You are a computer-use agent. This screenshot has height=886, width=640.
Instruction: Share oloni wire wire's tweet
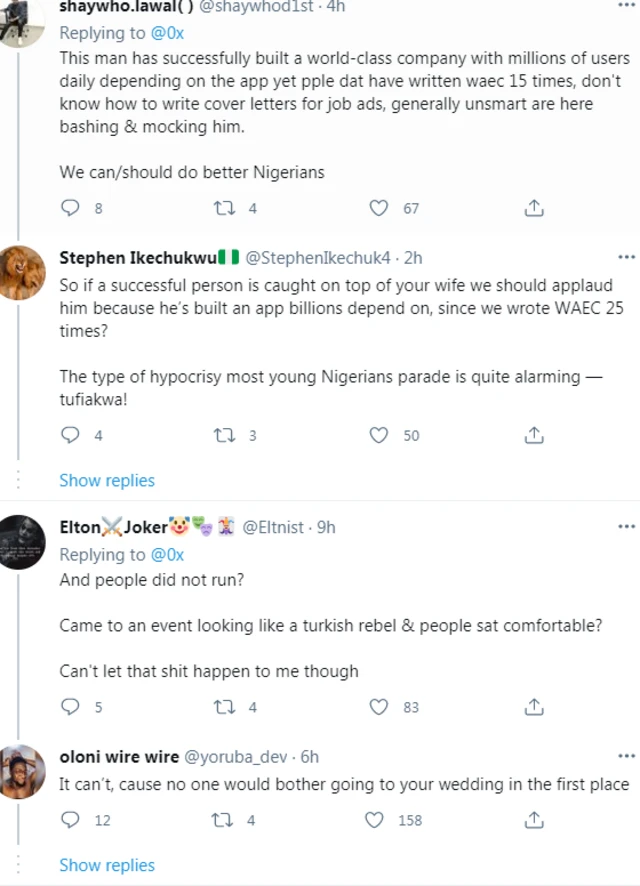[x=534, y=820]
